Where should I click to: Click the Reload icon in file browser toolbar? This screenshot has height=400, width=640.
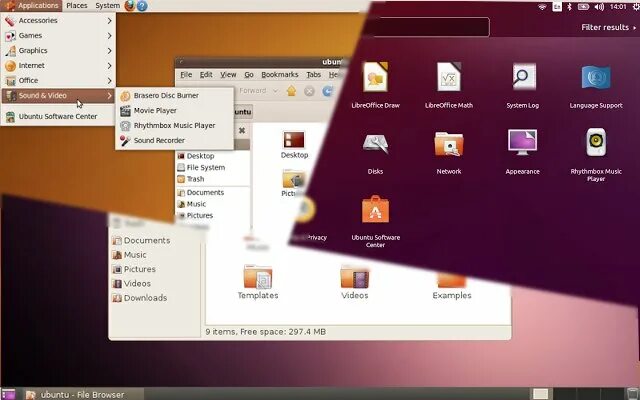pos(327,91)
